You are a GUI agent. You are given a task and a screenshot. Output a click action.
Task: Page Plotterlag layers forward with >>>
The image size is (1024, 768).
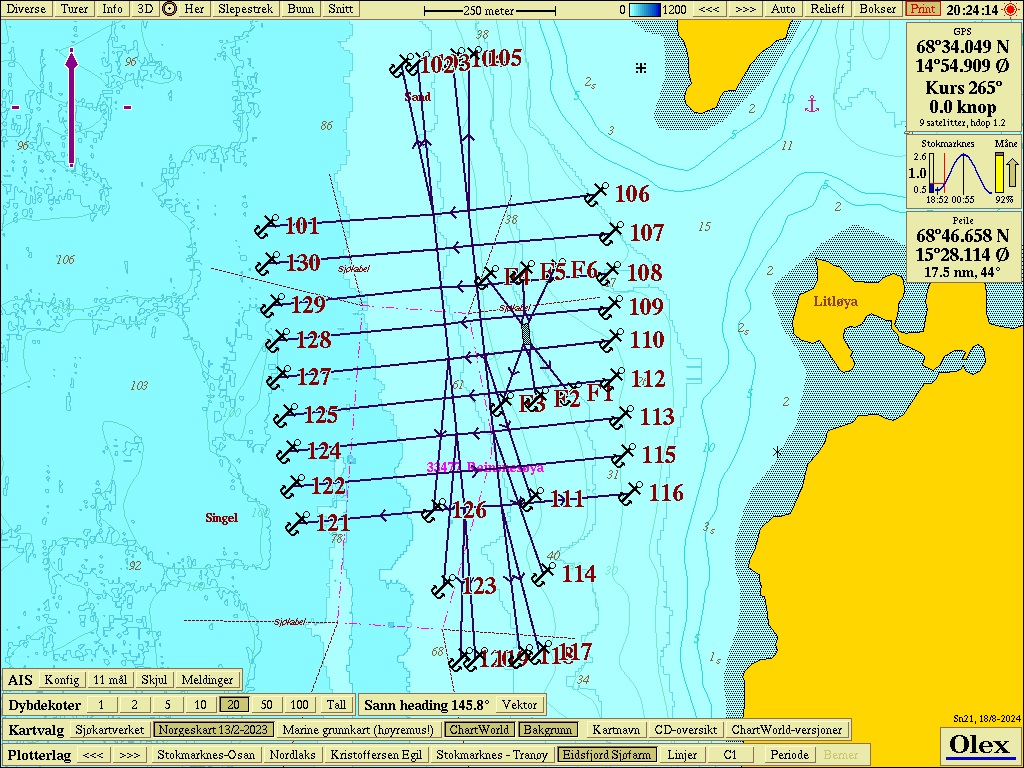coord(130,754)
